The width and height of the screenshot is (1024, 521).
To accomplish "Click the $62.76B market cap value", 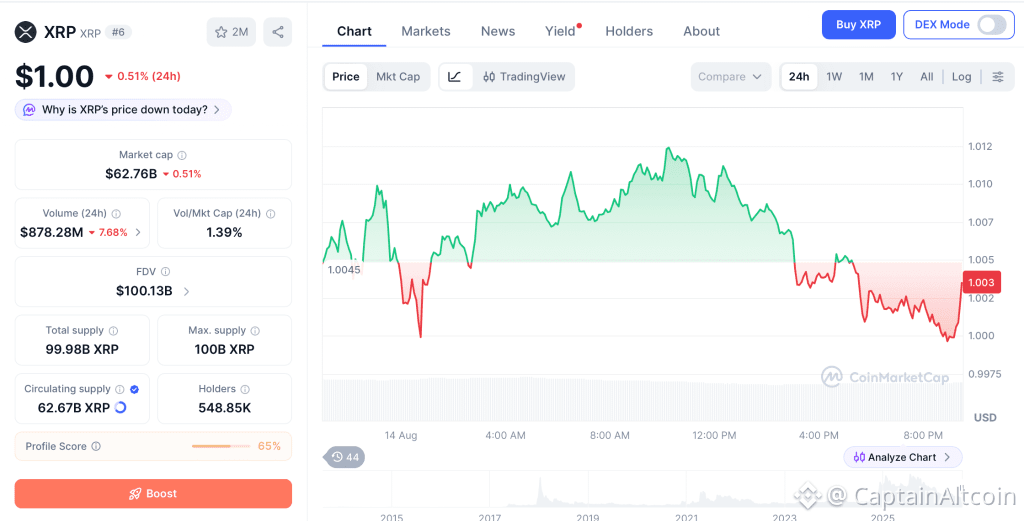I will 131,174.
